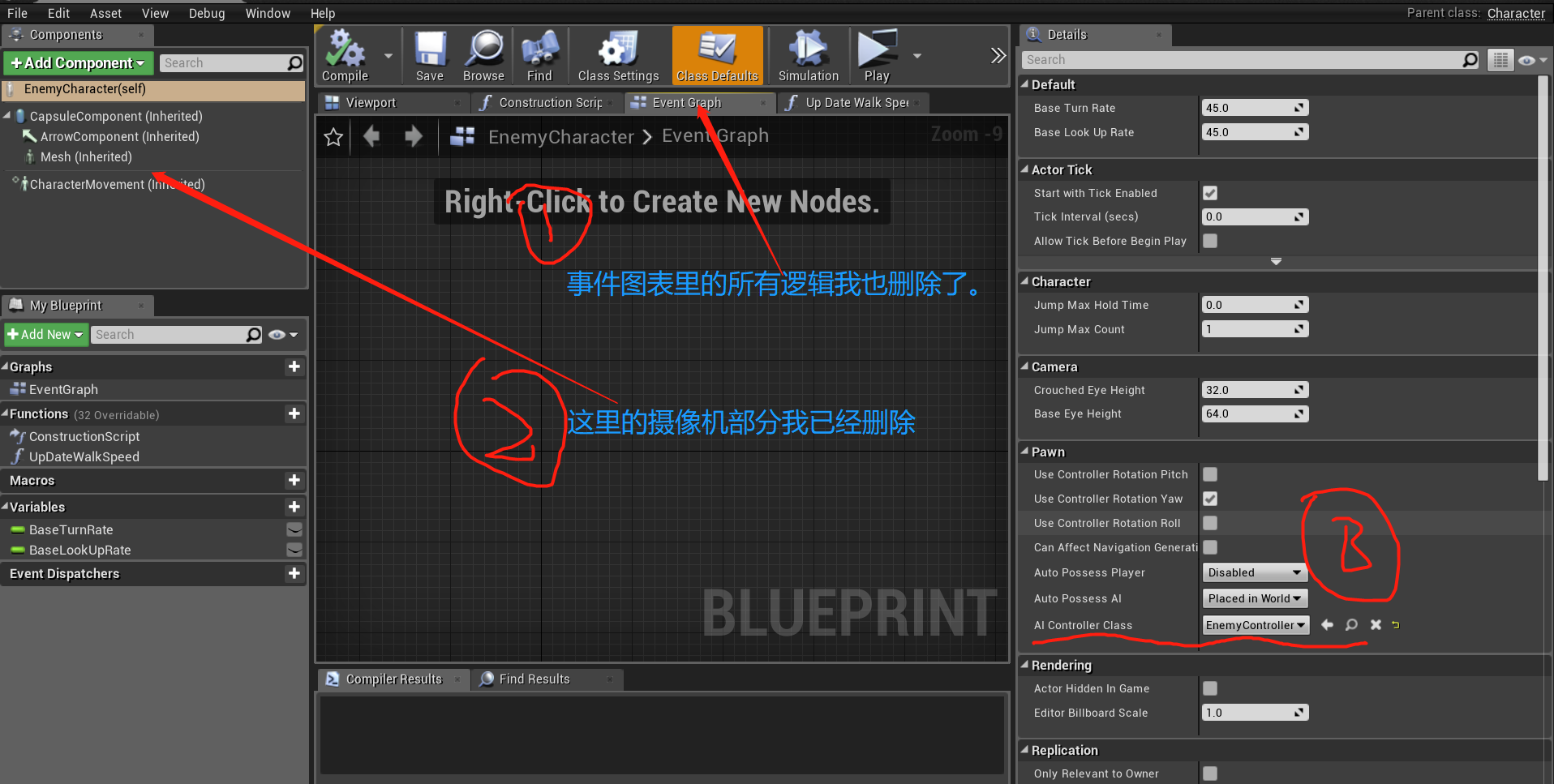The width and height of the screenshot is (1554, 784).
Task: Start a Simulation session
Action: pyautogui.click(x=807, y=54)
